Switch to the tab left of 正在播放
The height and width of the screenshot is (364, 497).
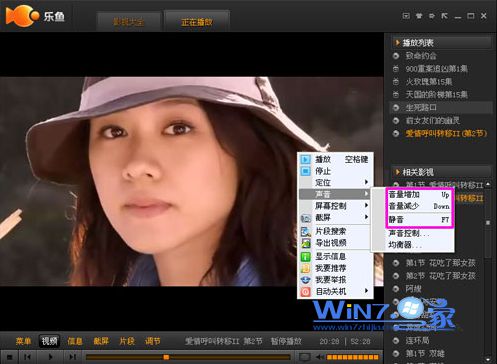tap(129, 22)
